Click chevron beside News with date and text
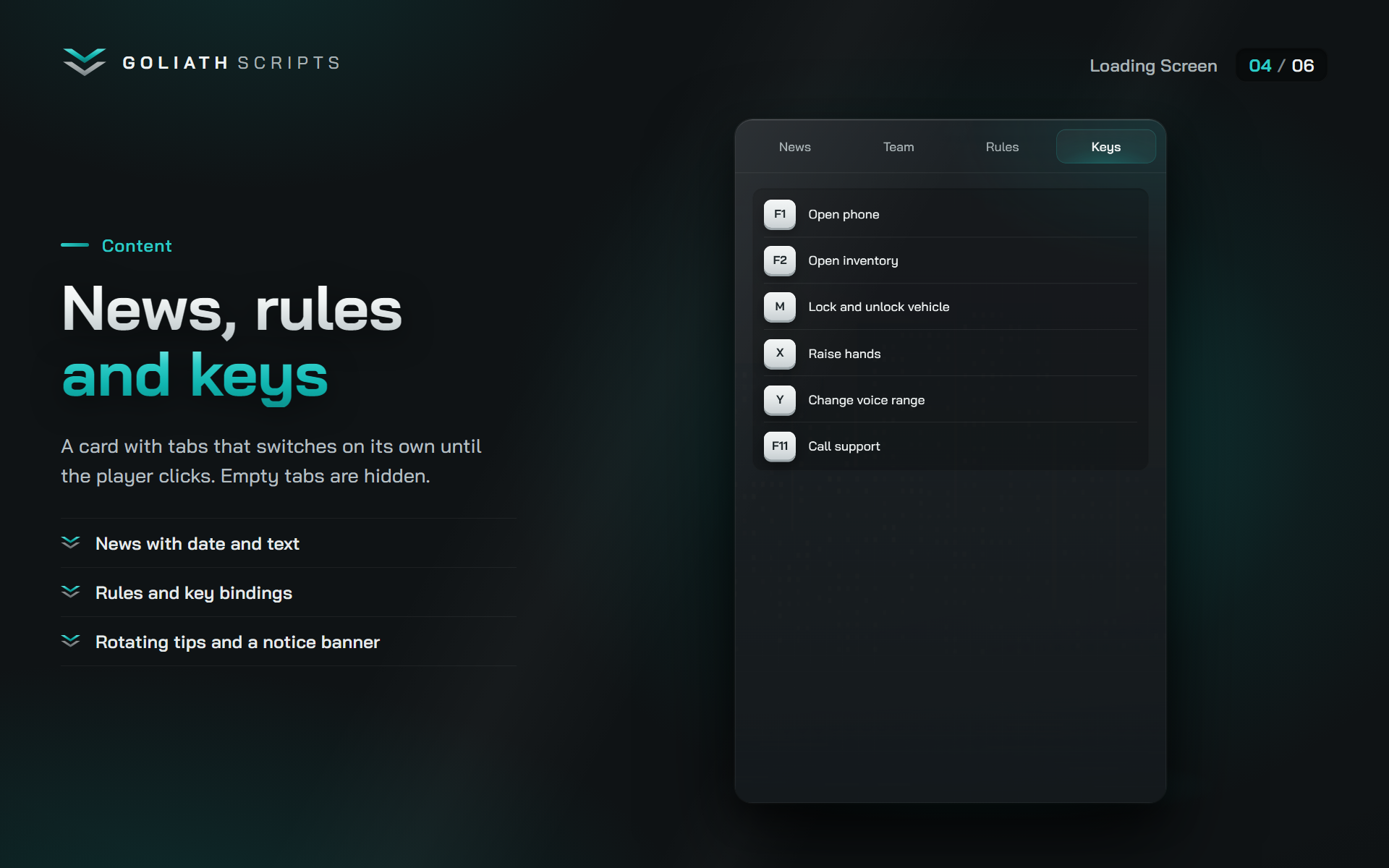Viewport: 1389px width, 868px height. 70,542
